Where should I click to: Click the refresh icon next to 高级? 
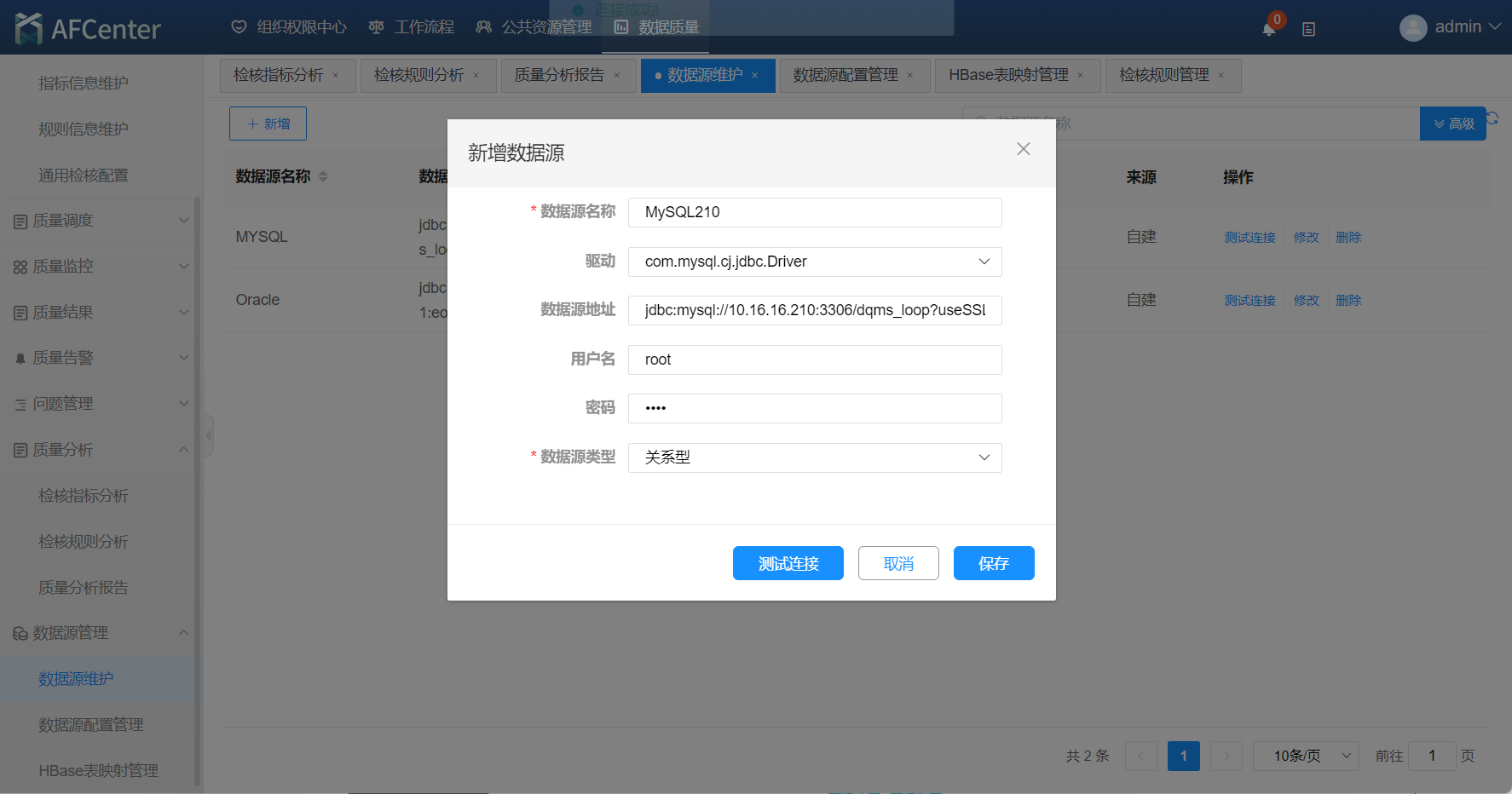point(1492,118)
